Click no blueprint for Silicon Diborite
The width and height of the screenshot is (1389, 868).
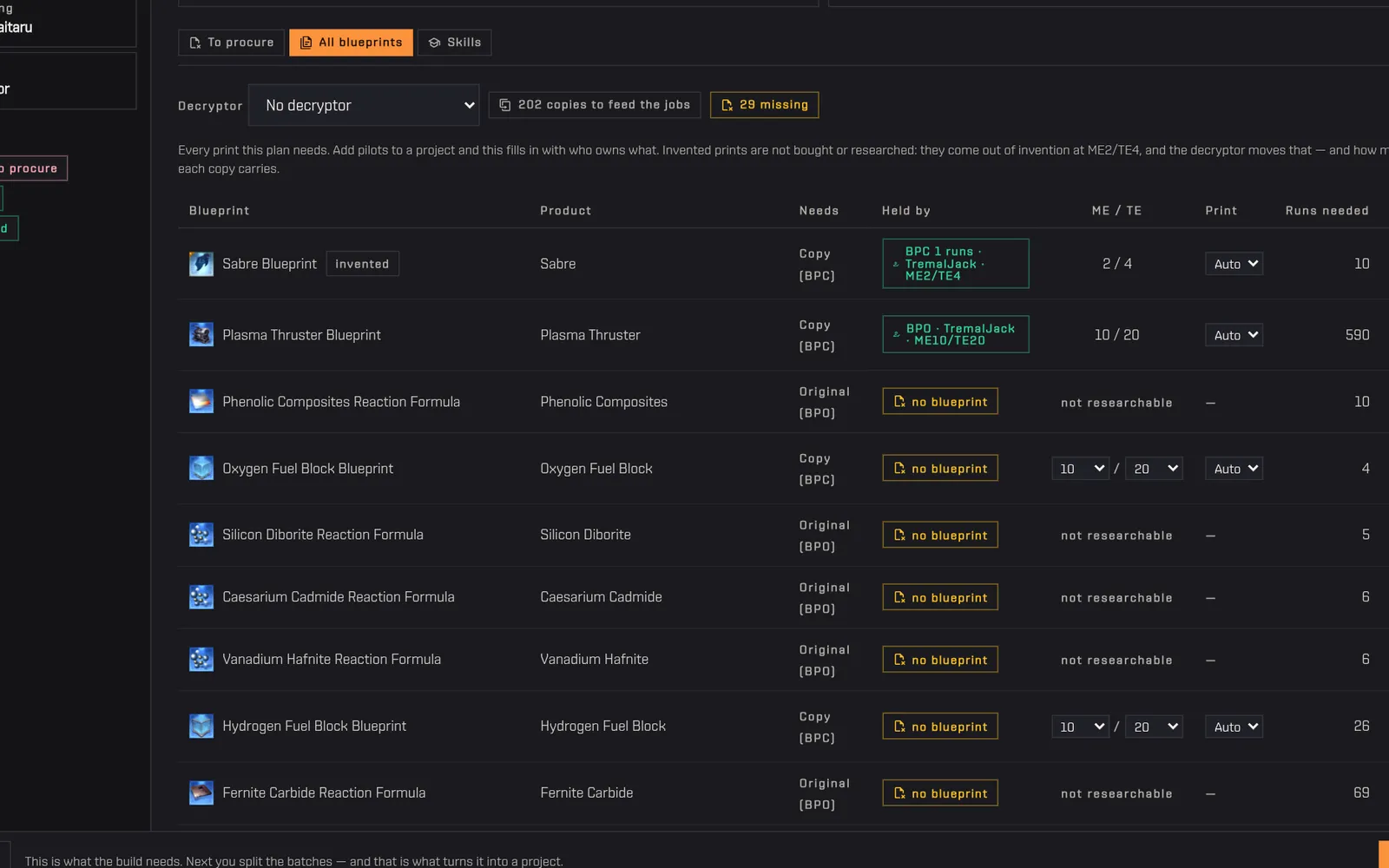[x=940, y=536]
